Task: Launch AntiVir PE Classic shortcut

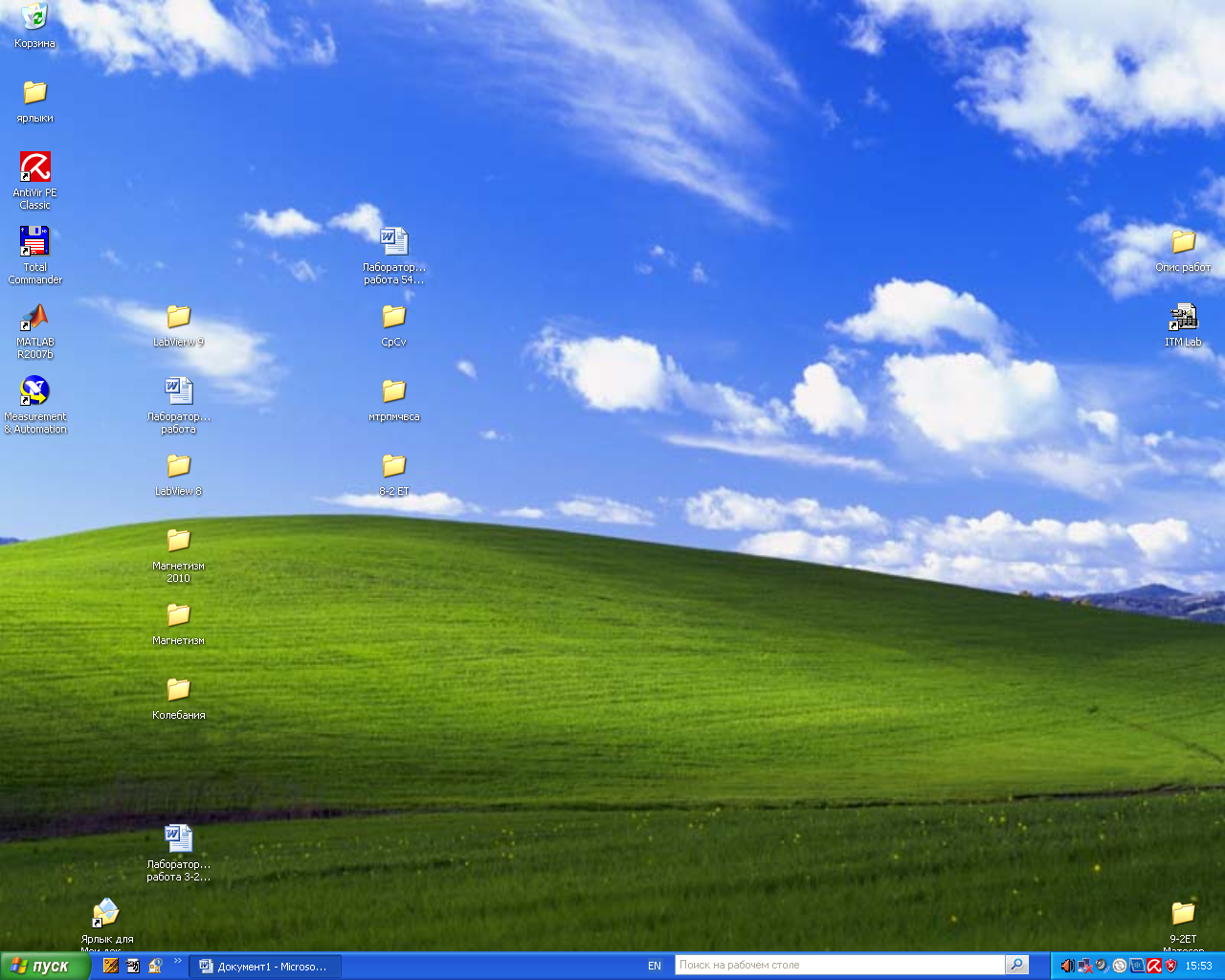Action: [35, 180]
